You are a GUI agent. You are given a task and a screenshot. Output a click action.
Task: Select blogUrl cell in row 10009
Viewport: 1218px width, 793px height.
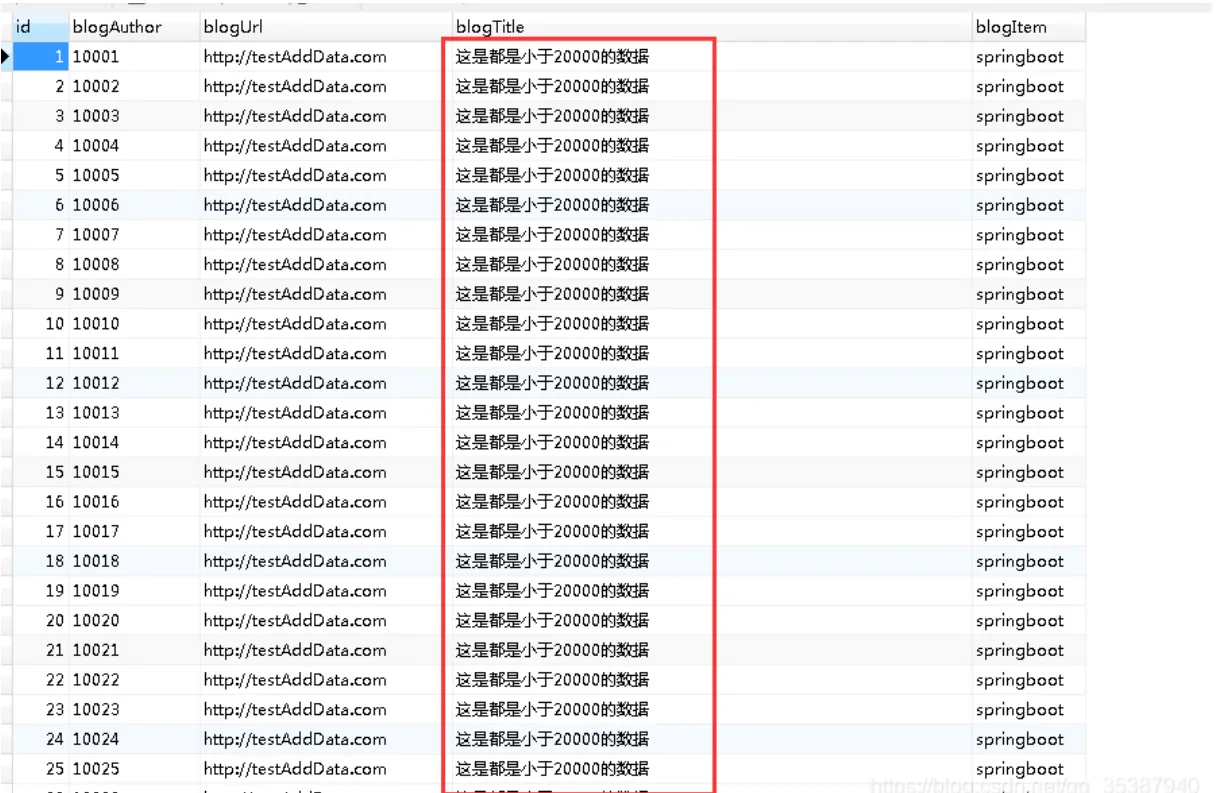(x=325, y=294)
